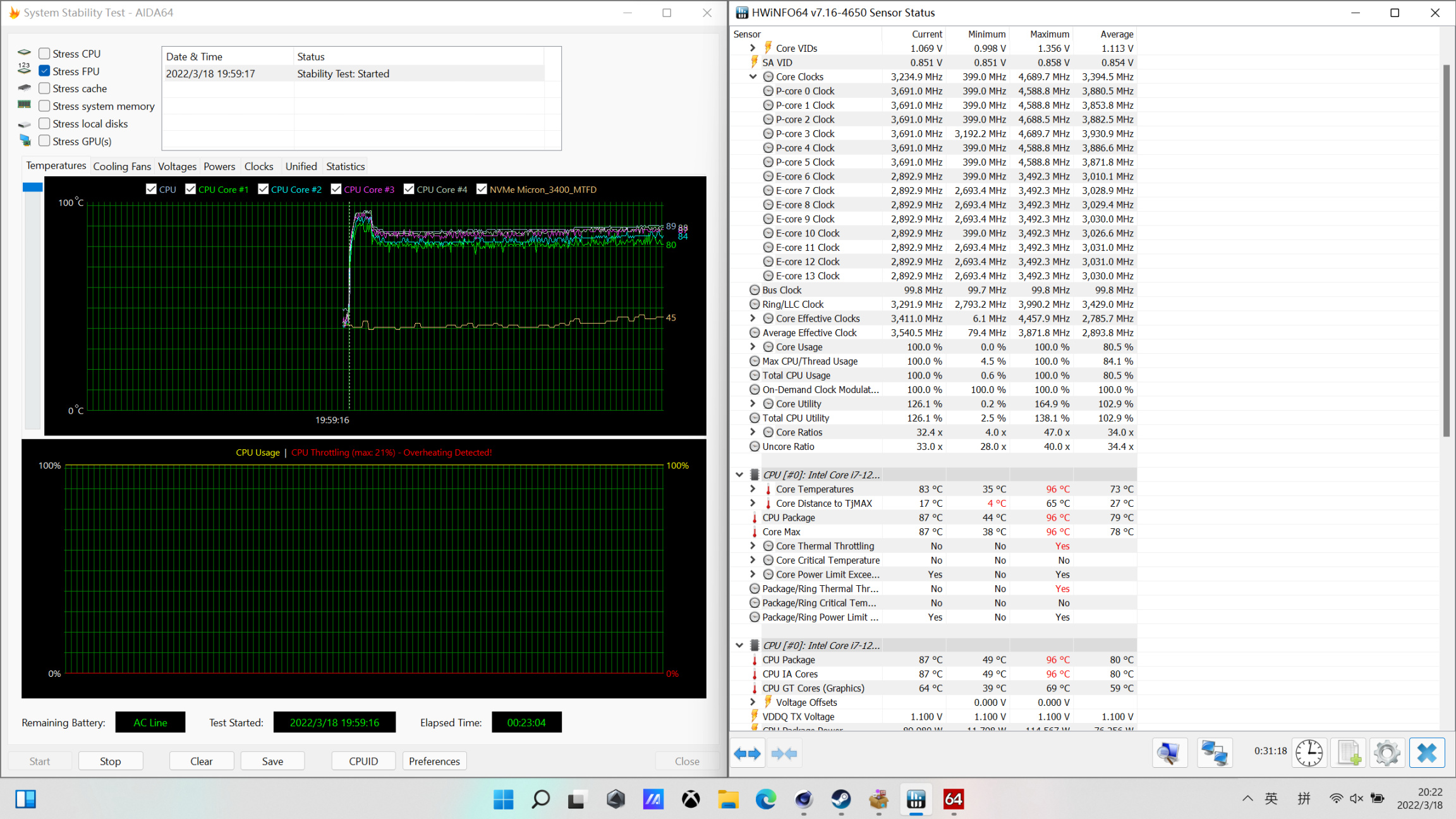Image resolution: width=1456 pixels, height=819 pixels.
Task: Click the HWiNFO logging file-plus icon
Action: click(1349, 753)
